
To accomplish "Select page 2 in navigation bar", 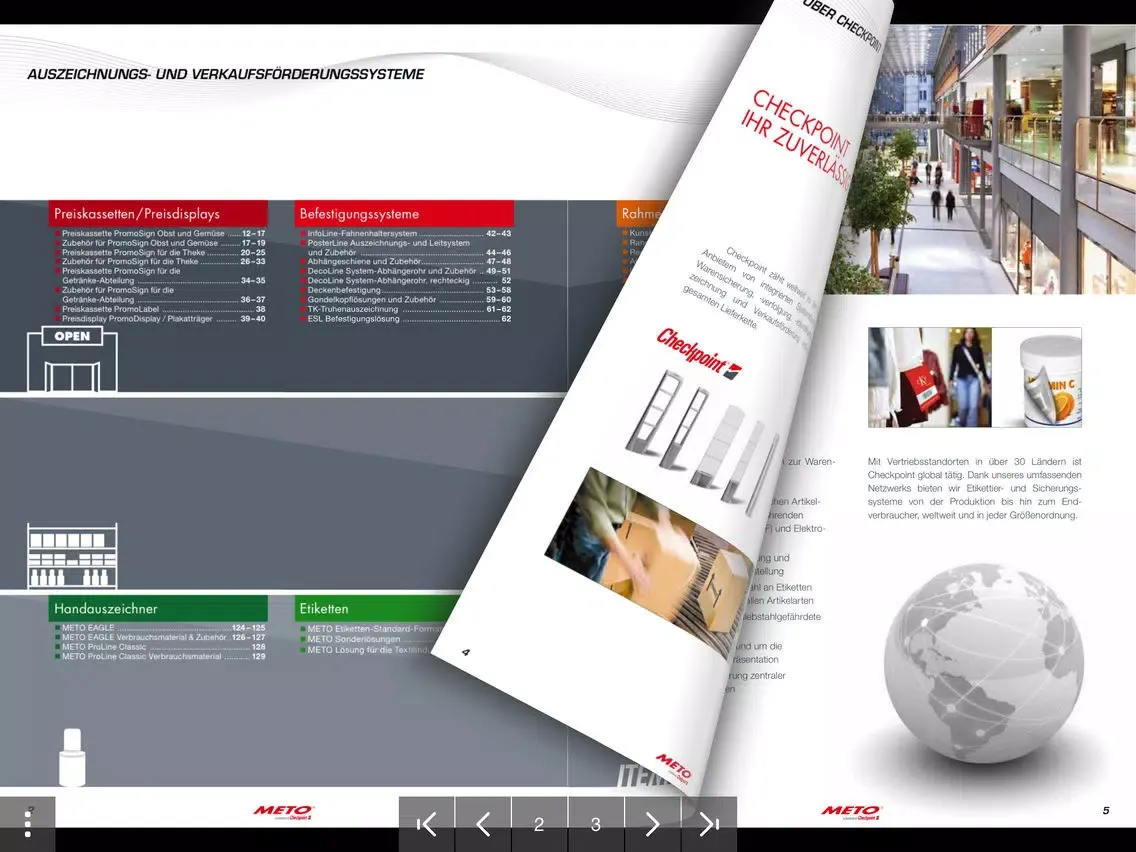I will click(x=539, y=824).
